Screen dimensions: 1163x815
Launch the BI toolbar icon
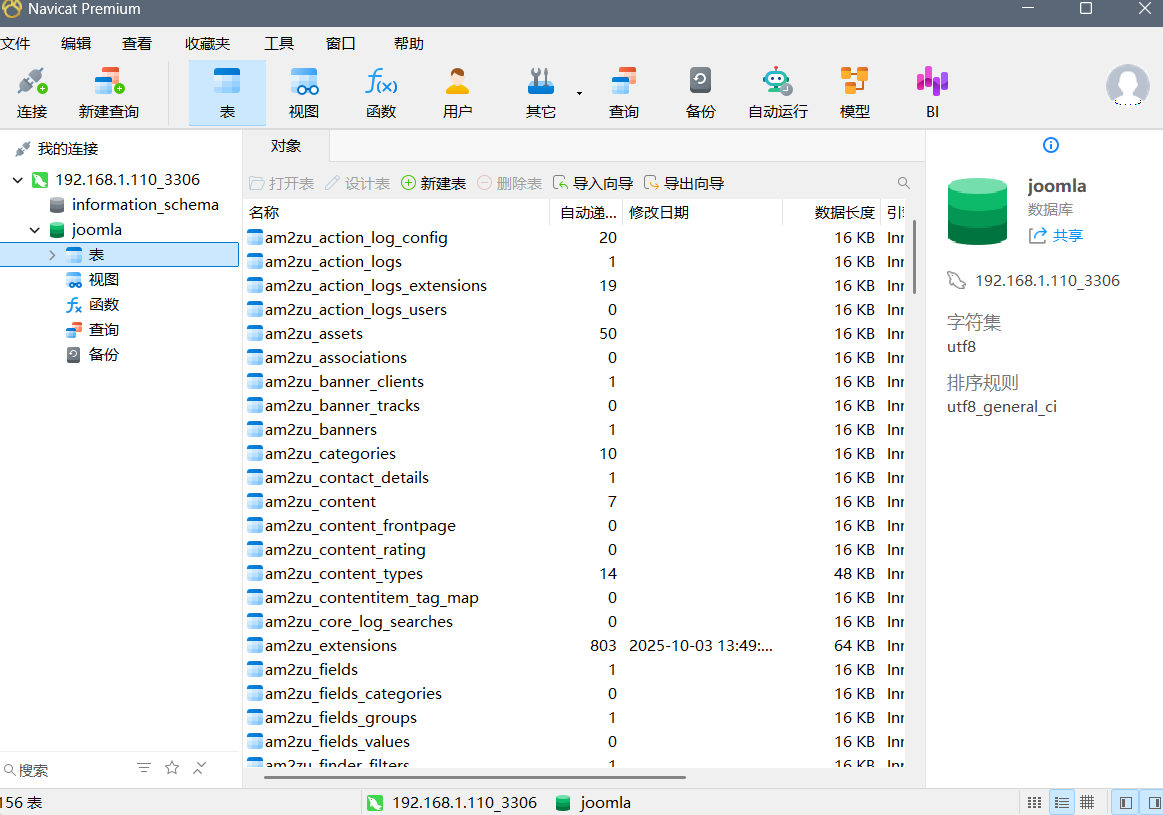(x=932, y=93)
